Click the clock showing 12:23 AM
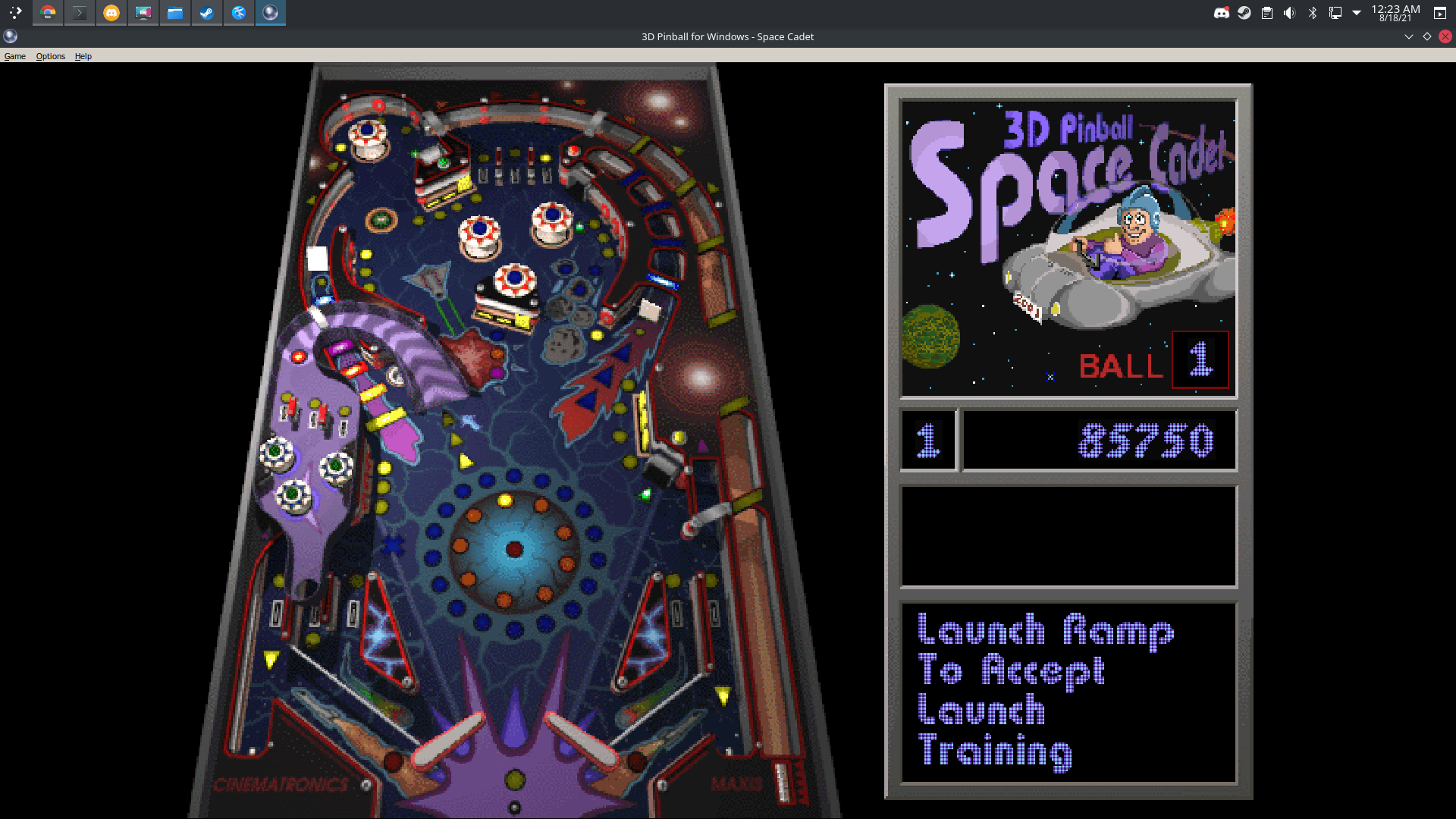 click(x=1395, y=12)
